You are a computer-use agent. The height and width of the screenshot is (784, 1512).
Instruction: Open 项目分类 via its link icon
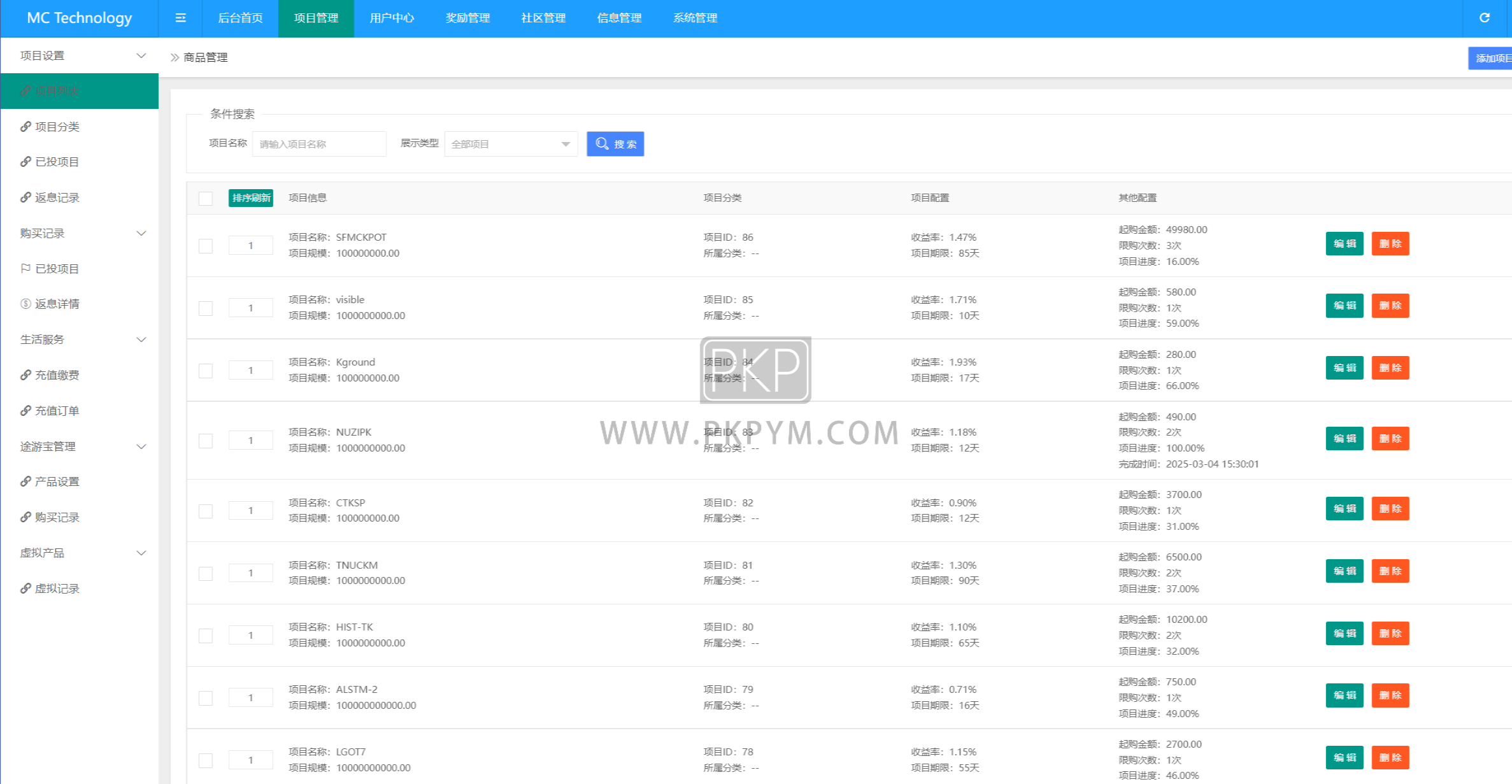coord(25,127)
